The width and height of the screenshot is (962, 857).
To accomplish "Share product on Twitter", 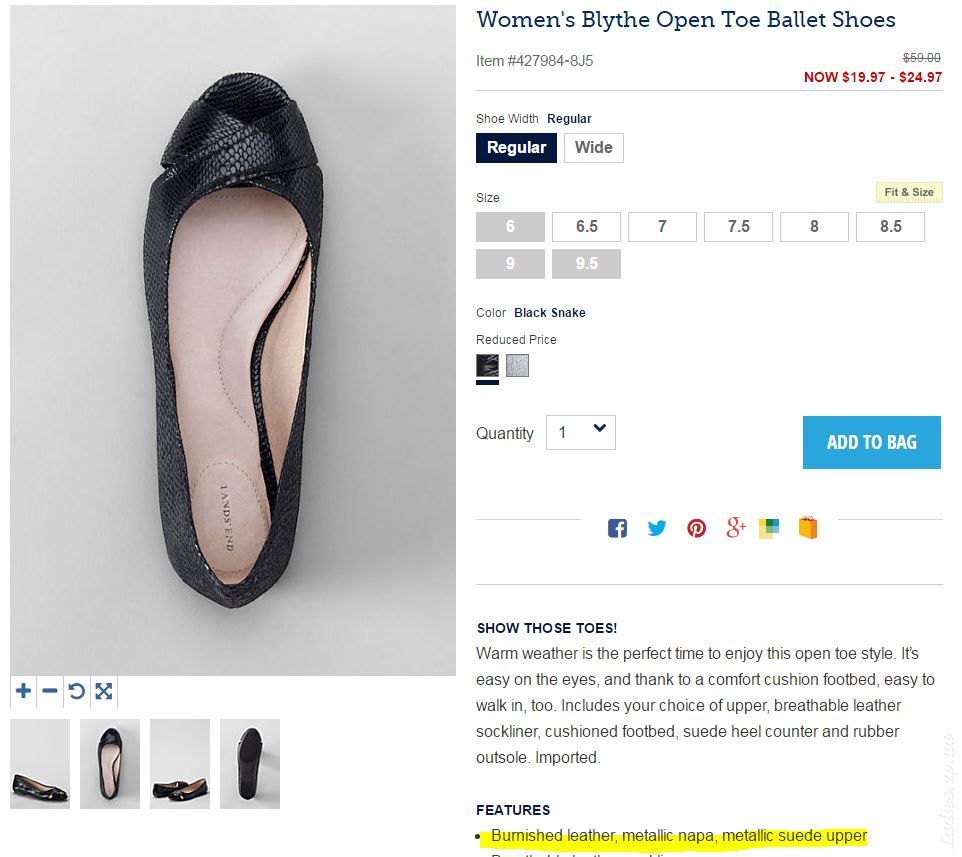I will click(657, 528).
